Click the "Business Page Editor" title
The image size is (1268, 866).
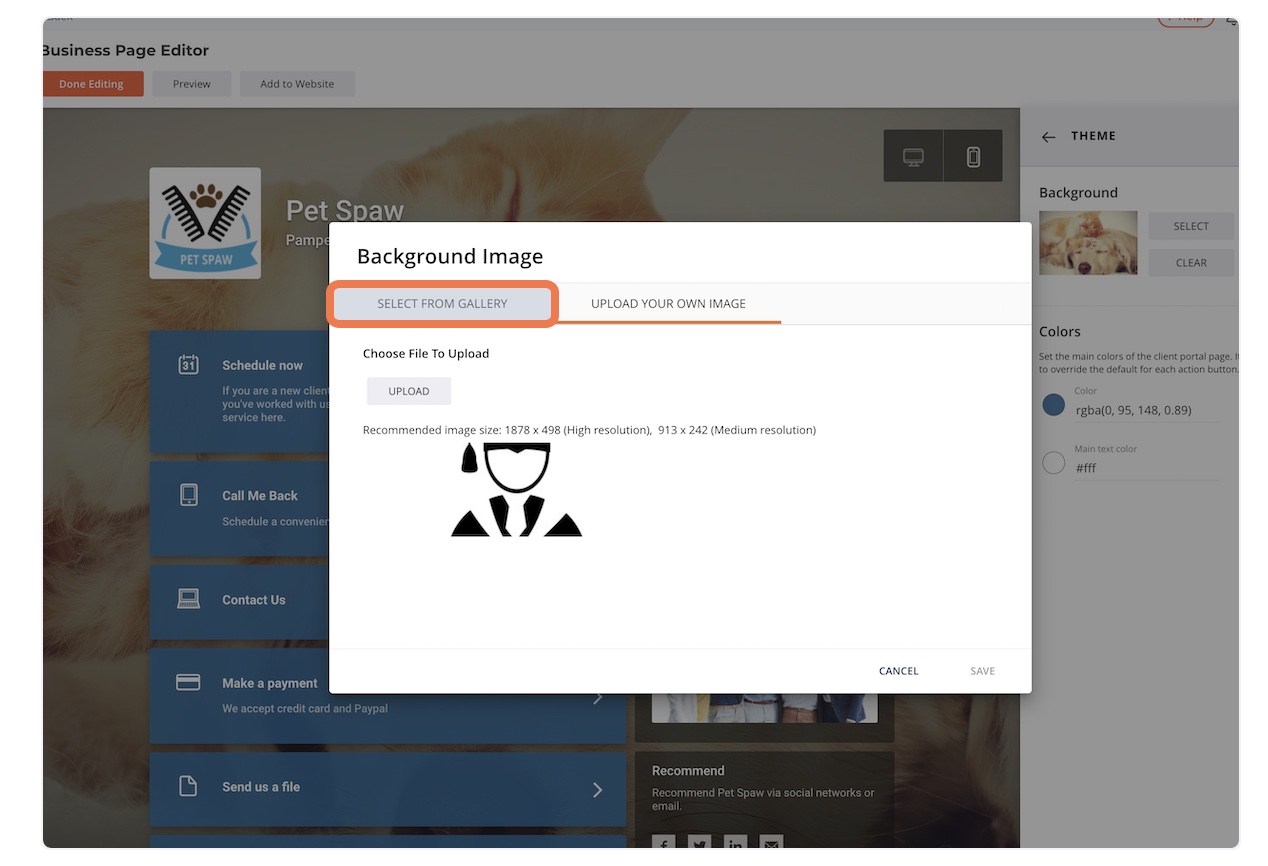(126, 50)
